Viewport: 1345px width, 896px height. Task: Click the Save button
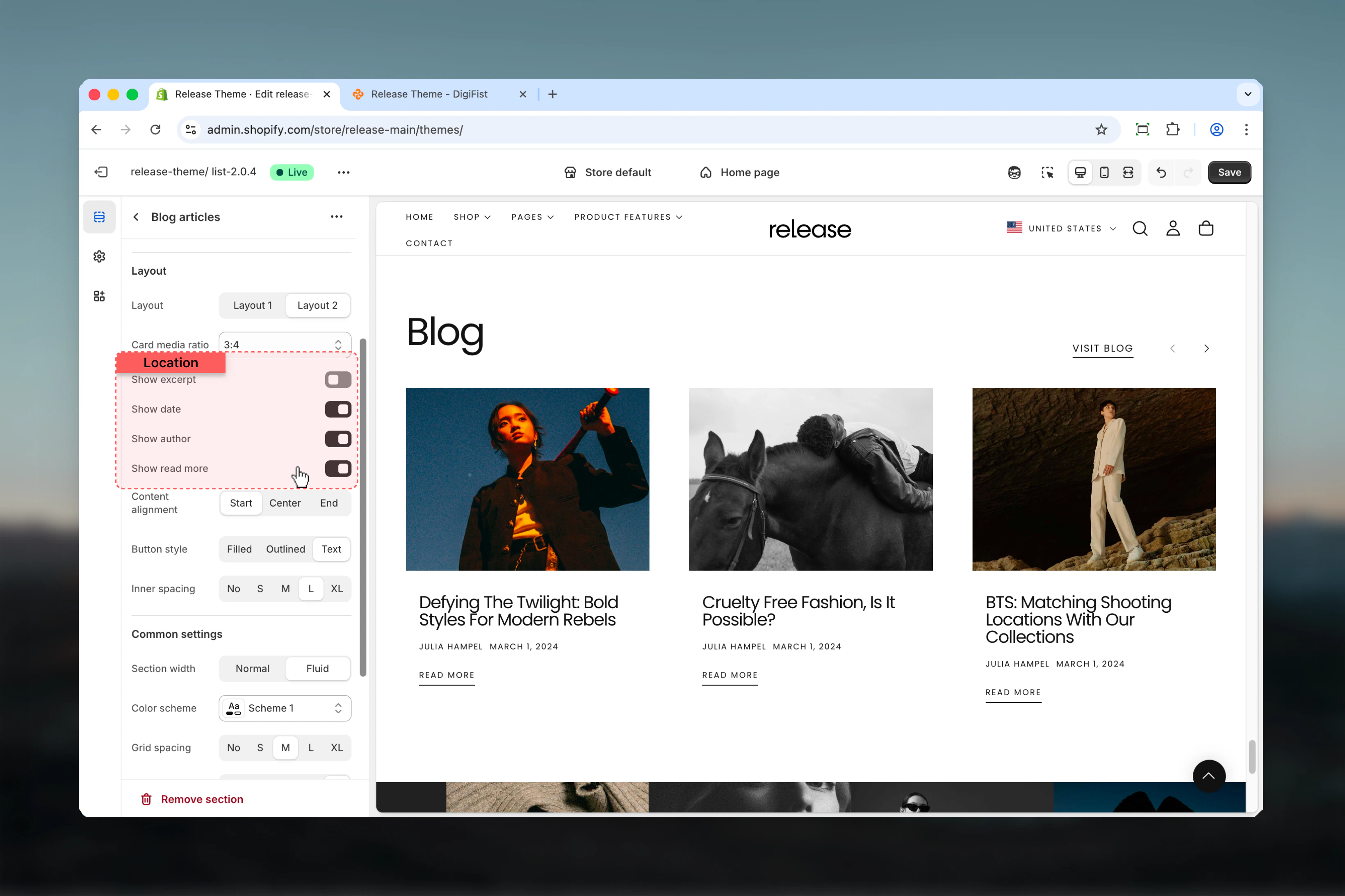[1229, 173]
